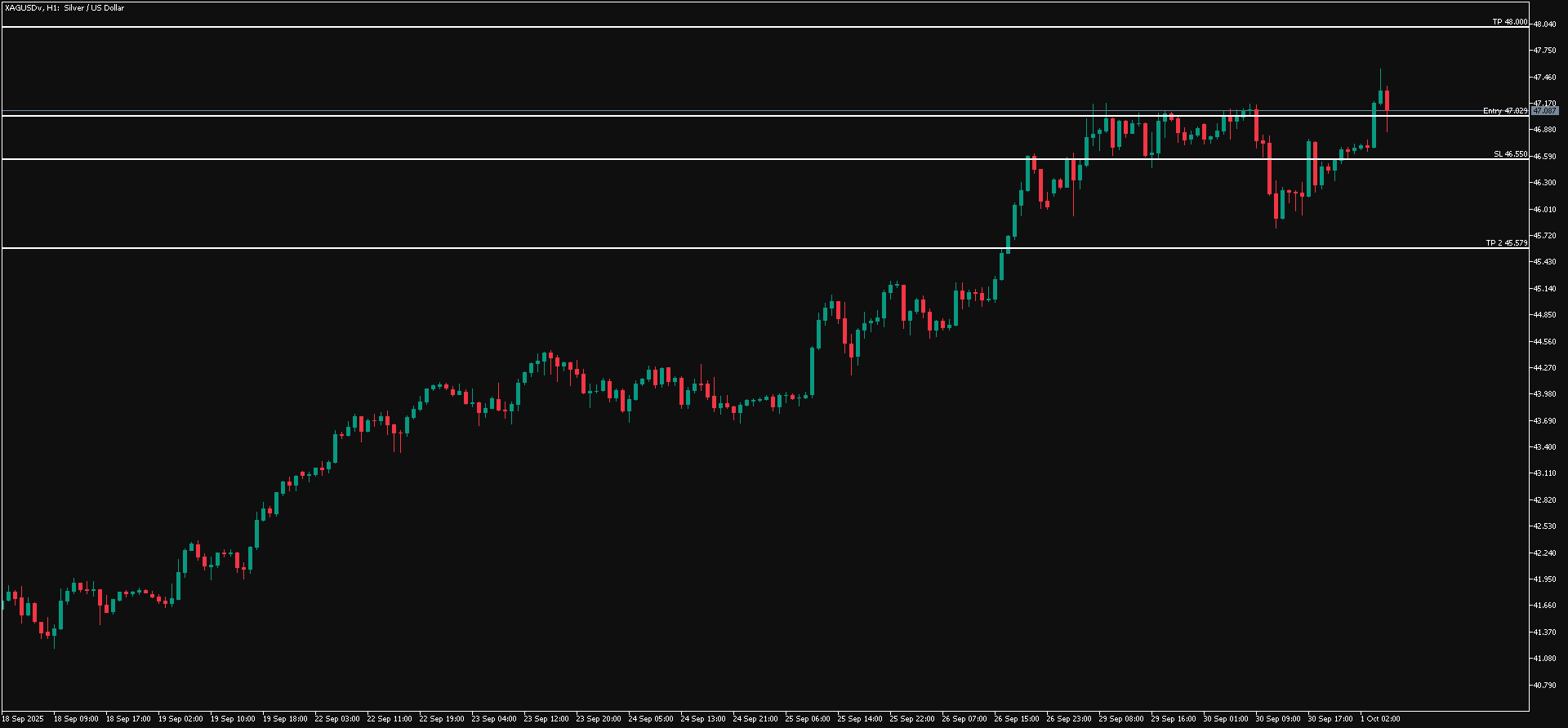Click the 48.040 price axis label
Viewport: 1568px width, 728px height.
coord(1544,24)
